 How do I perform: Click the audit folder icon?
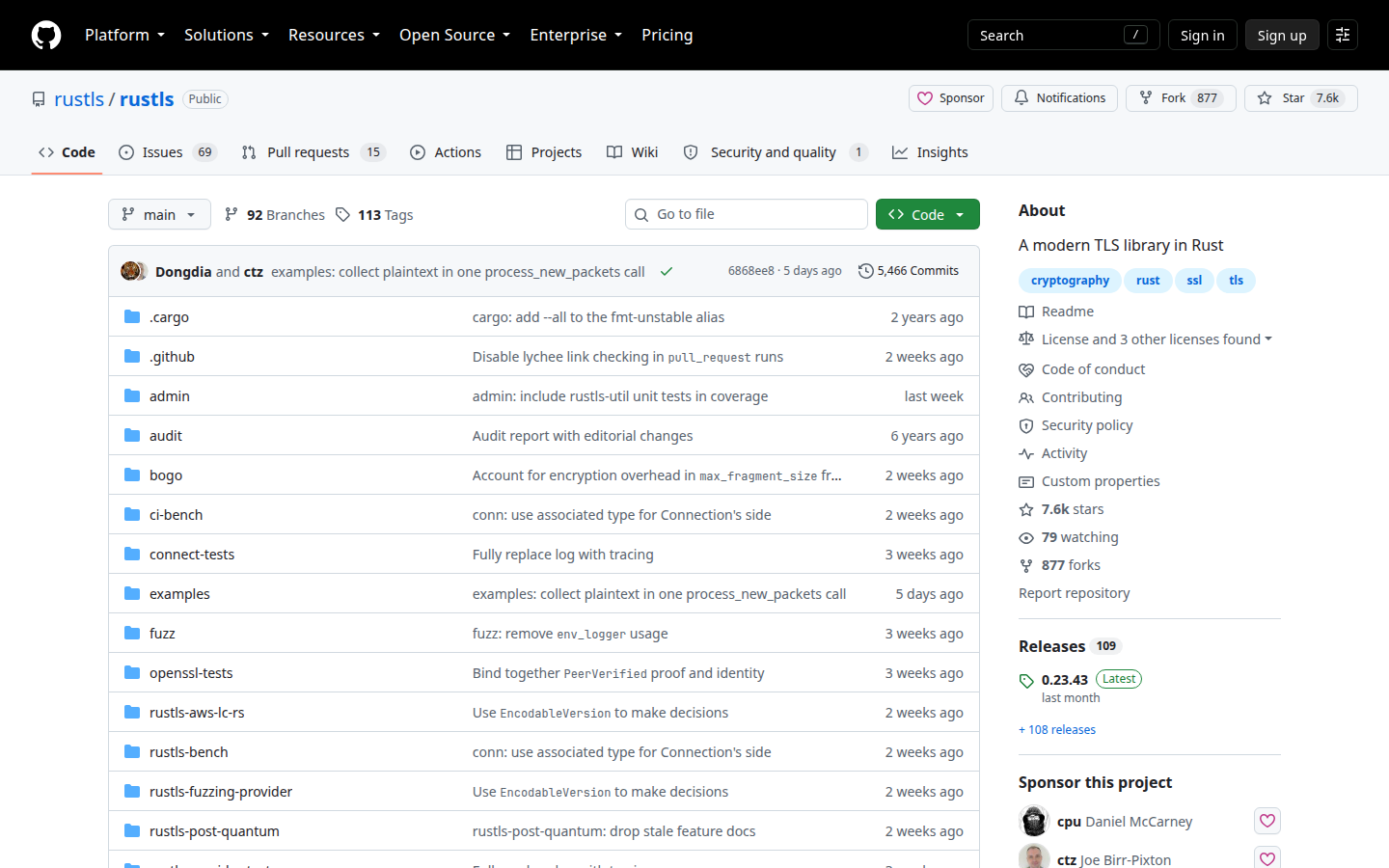132,435
